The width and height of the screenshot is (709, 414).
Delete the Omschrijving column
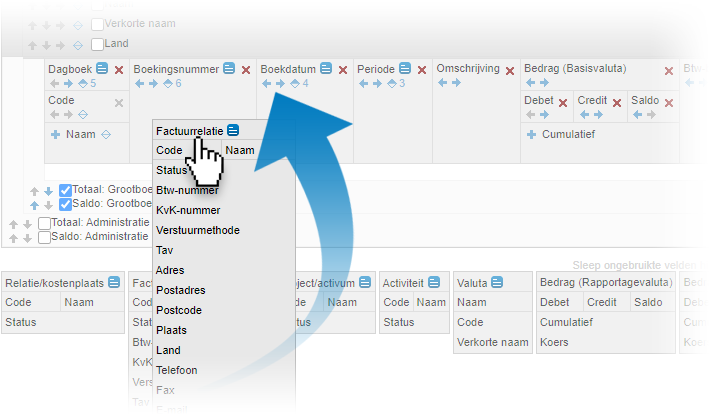tap(510, 70)
